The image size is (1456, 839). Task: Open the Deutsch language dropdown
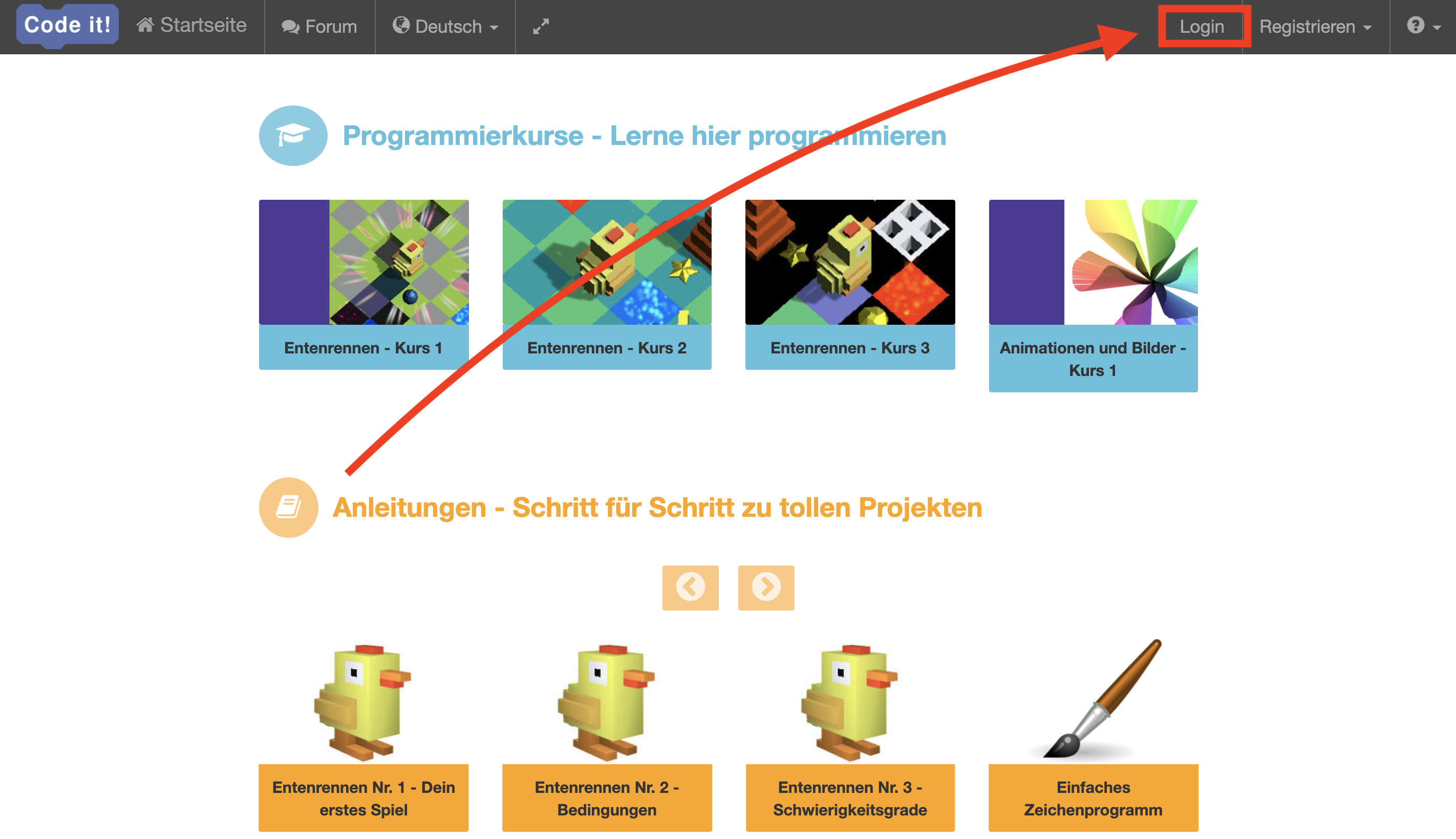(445, 27)
